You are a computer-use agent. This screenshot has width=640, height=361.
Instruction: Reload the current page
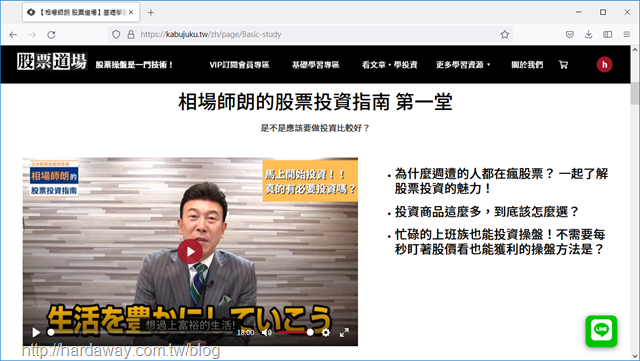[x=51, y=35]
